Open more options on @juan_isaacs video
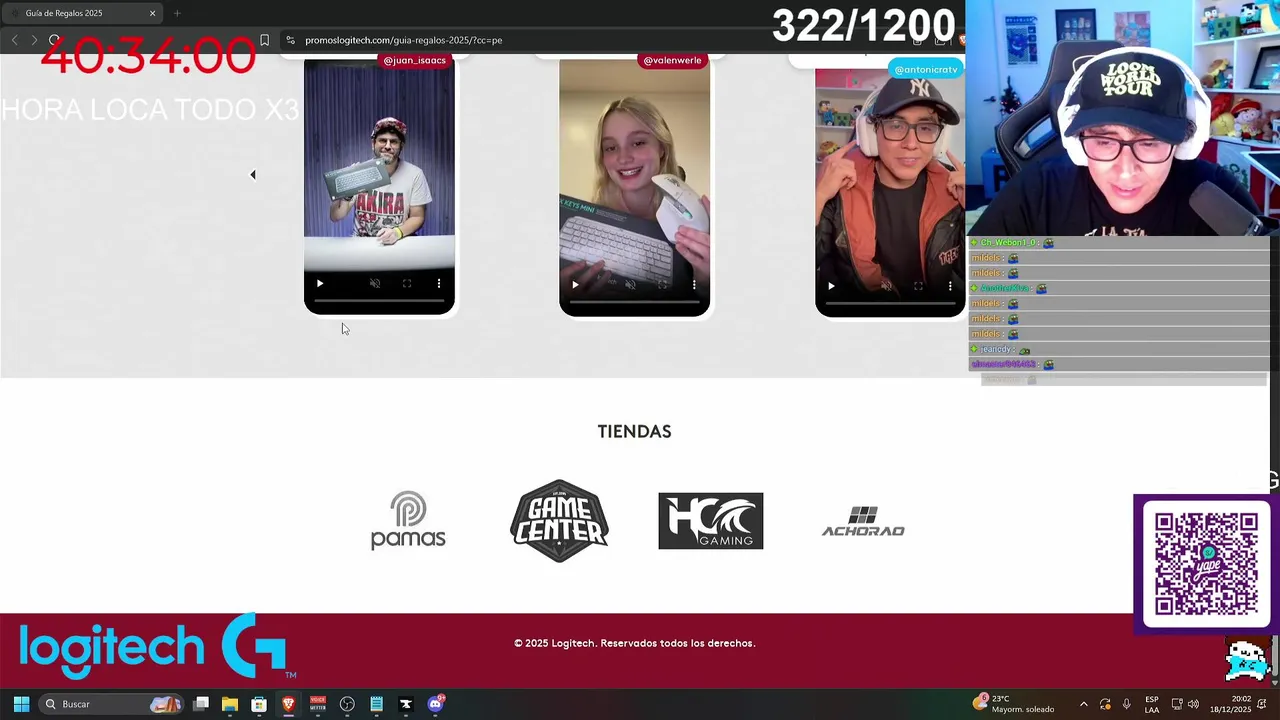This screenshot has height=720, width=1280. [x=439, y=284]
